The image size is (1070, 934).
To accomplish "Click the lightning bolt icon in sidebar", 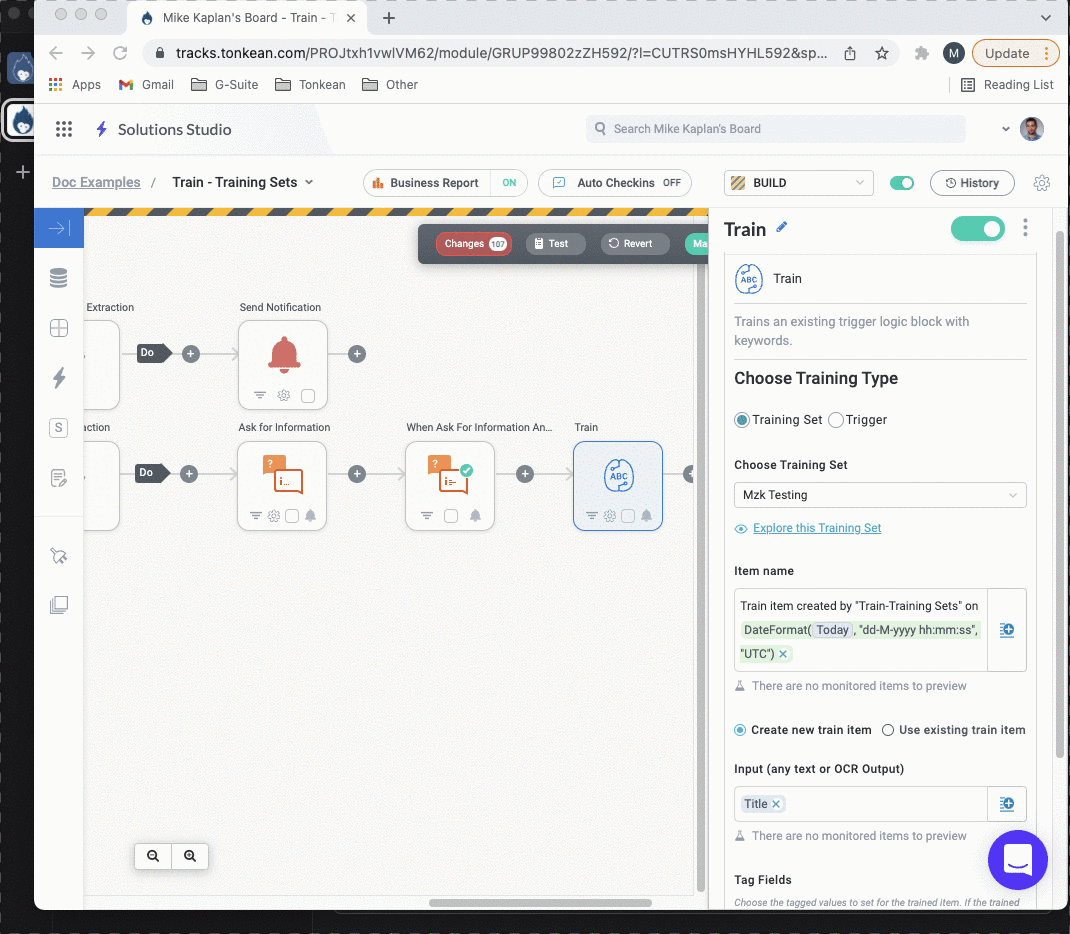I will [59, 378].
